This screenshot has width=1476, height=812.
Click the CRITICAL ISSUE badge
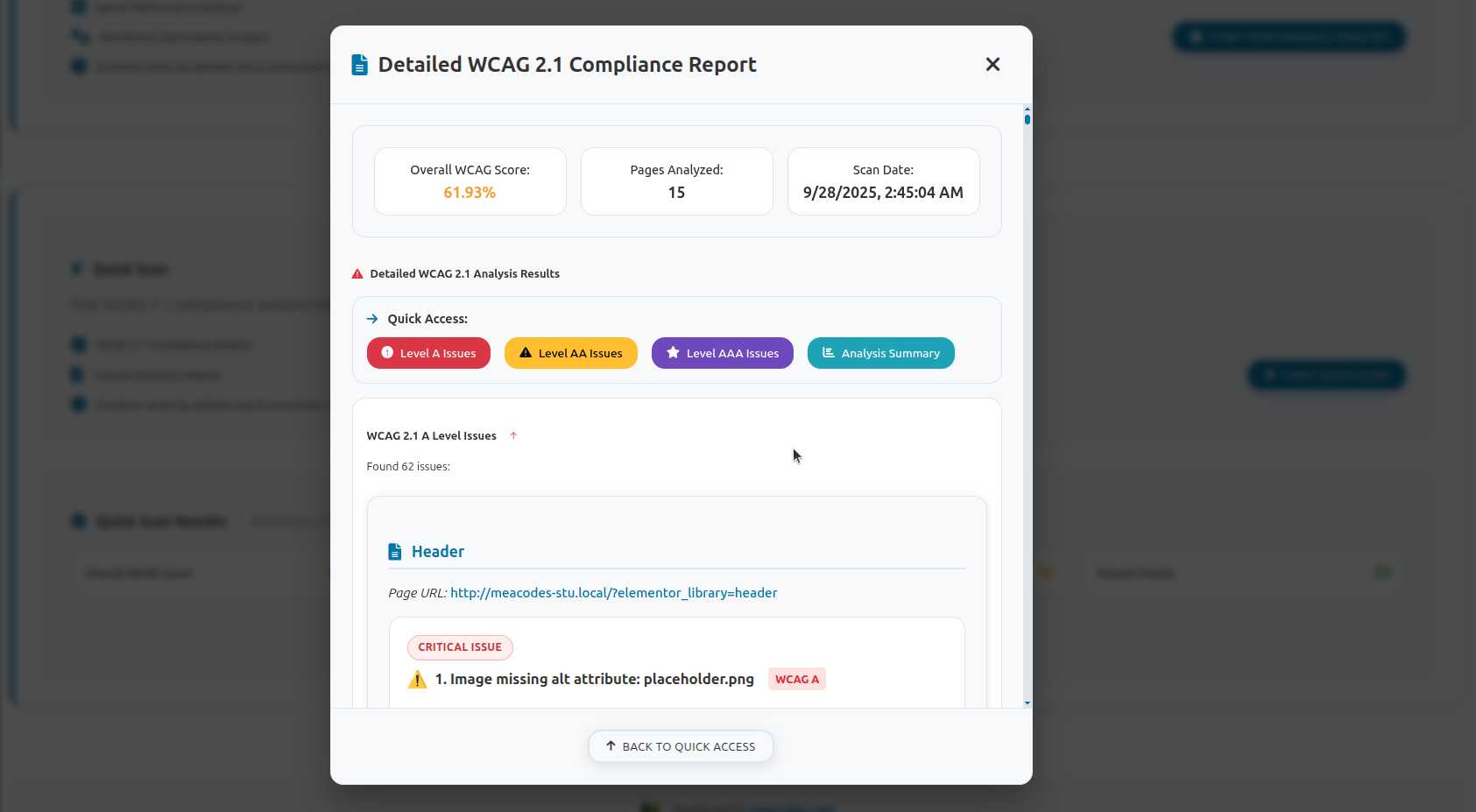pos(460,647)
